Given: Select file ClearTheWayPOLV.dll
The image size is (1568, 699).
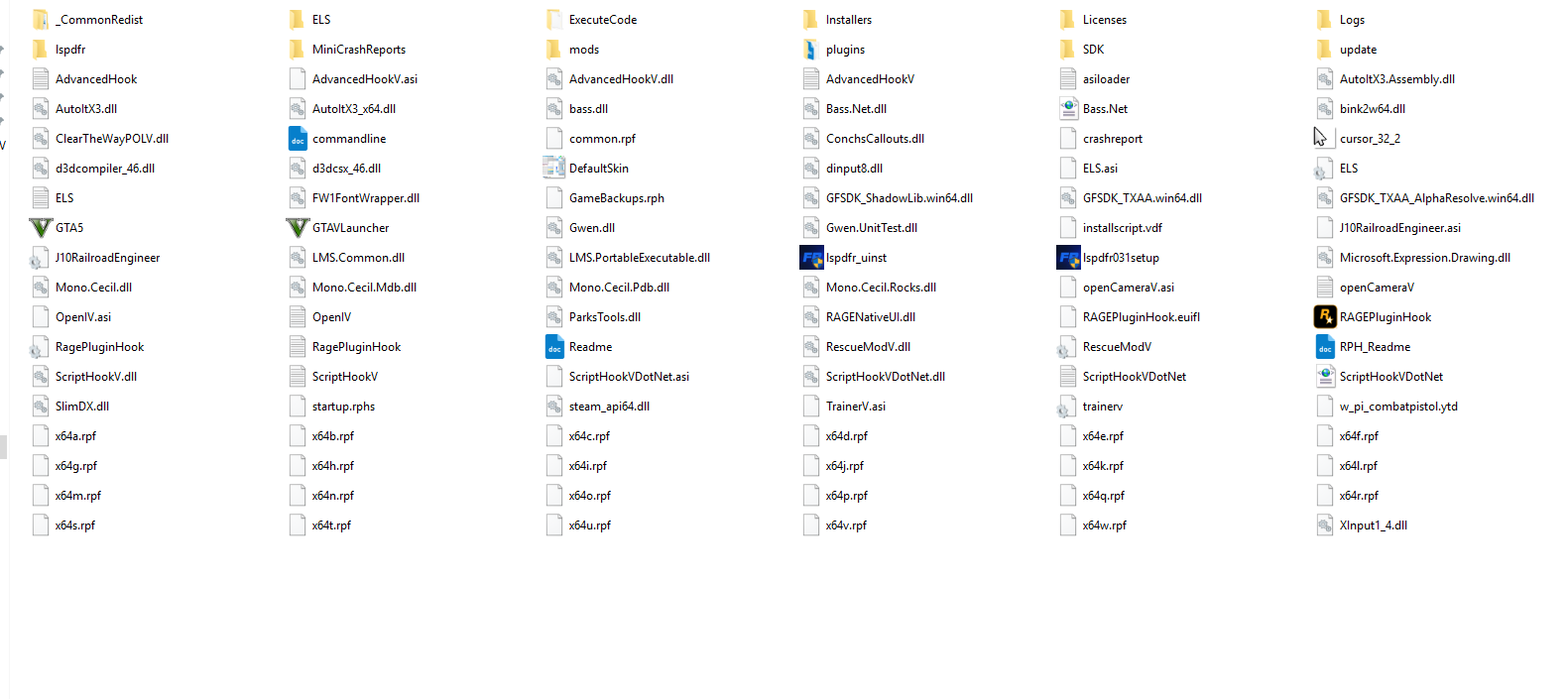Looking at the screenshot, I should point(112,139).
